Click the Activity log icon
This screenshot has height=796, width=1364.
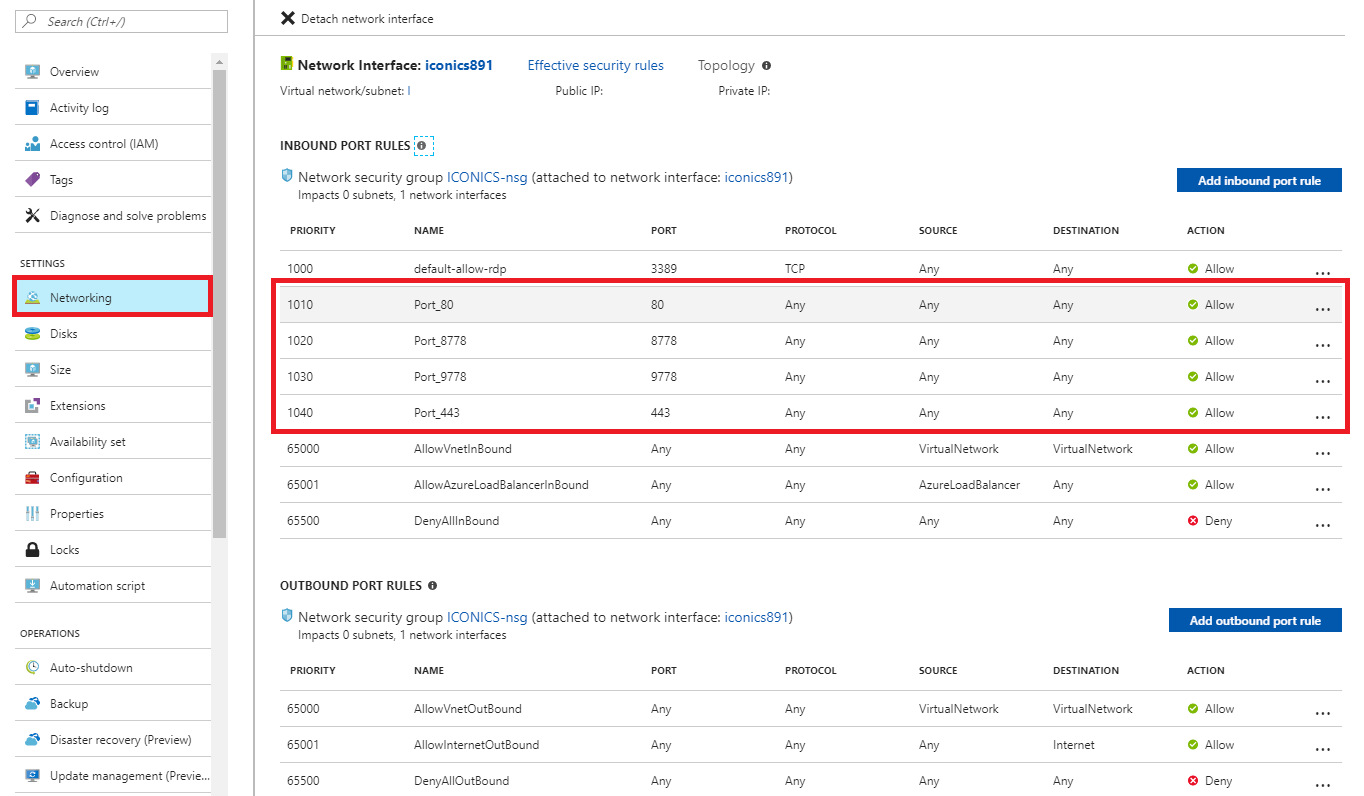pos(32,108)
